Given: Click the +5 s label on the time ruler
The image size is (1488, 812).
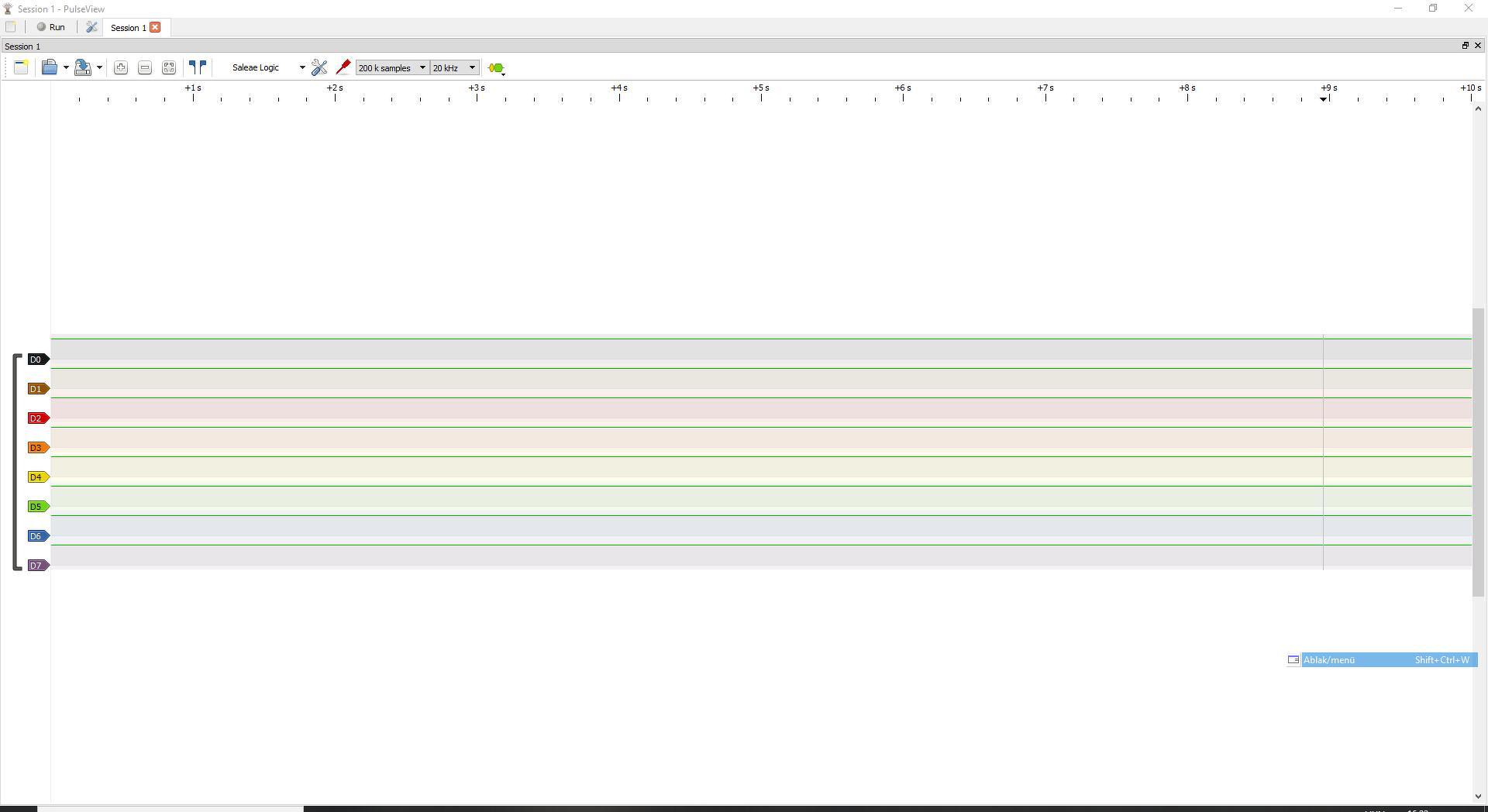Looking at the screenshot, I should [761, 88].
